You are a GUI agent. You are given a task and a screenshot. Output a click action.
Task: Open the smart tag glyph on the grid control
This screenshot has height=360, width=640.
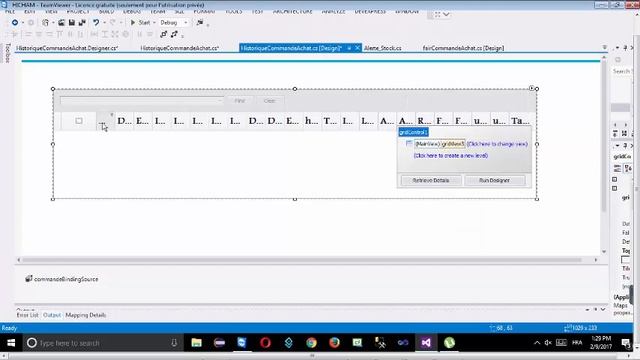(531, 88)
